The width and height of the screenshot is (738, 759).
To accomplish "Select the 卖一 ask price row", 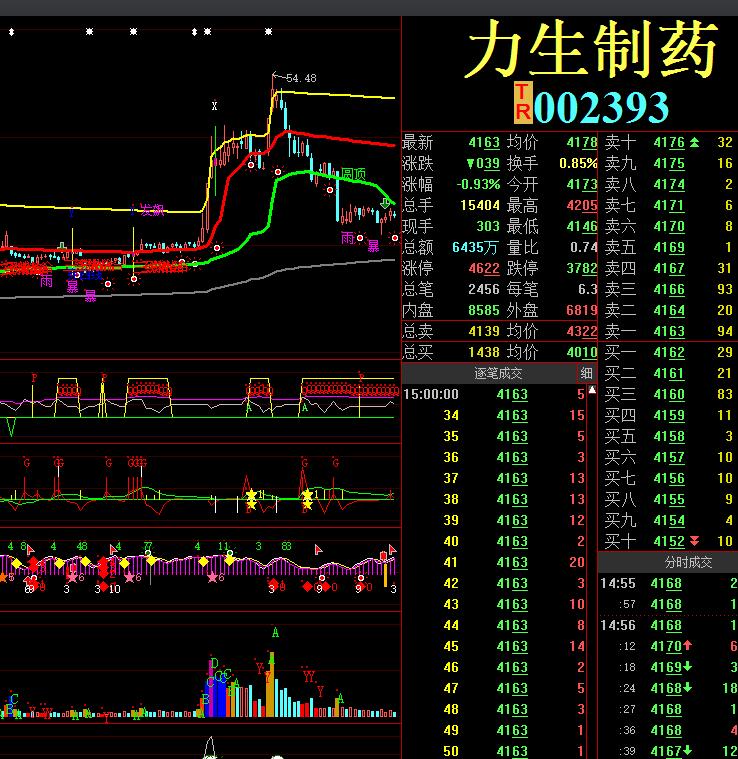I will click(x=668, y=332).
